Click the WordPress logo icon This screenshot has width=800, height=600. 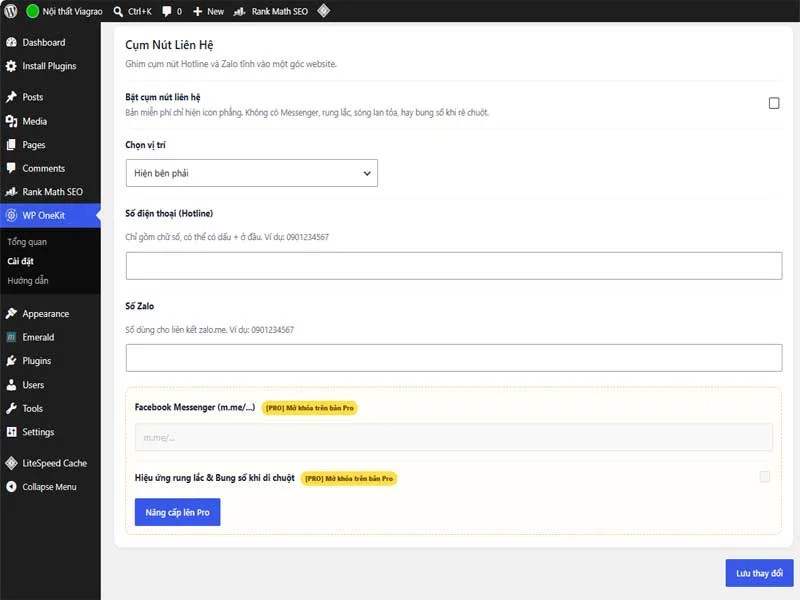11,11
